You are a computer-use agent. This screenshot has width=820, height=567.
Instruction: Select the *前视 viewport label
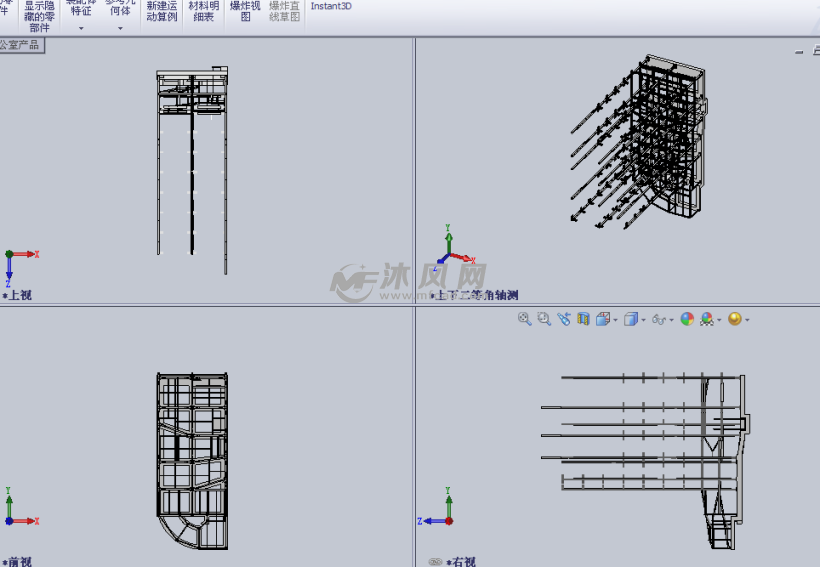point(17,562)
